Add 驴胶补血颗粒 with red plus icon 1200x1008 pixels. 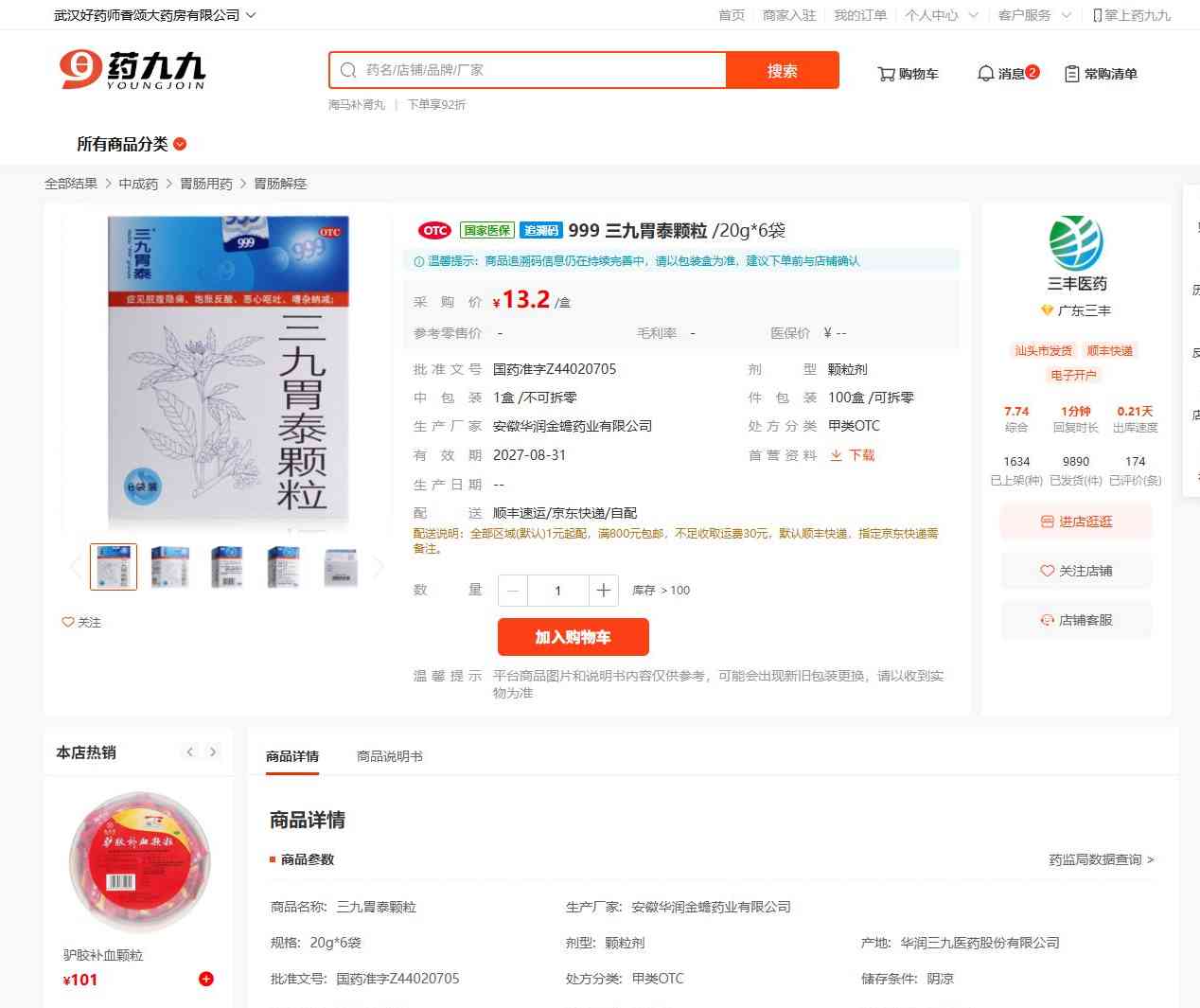(x=206, y=979)
